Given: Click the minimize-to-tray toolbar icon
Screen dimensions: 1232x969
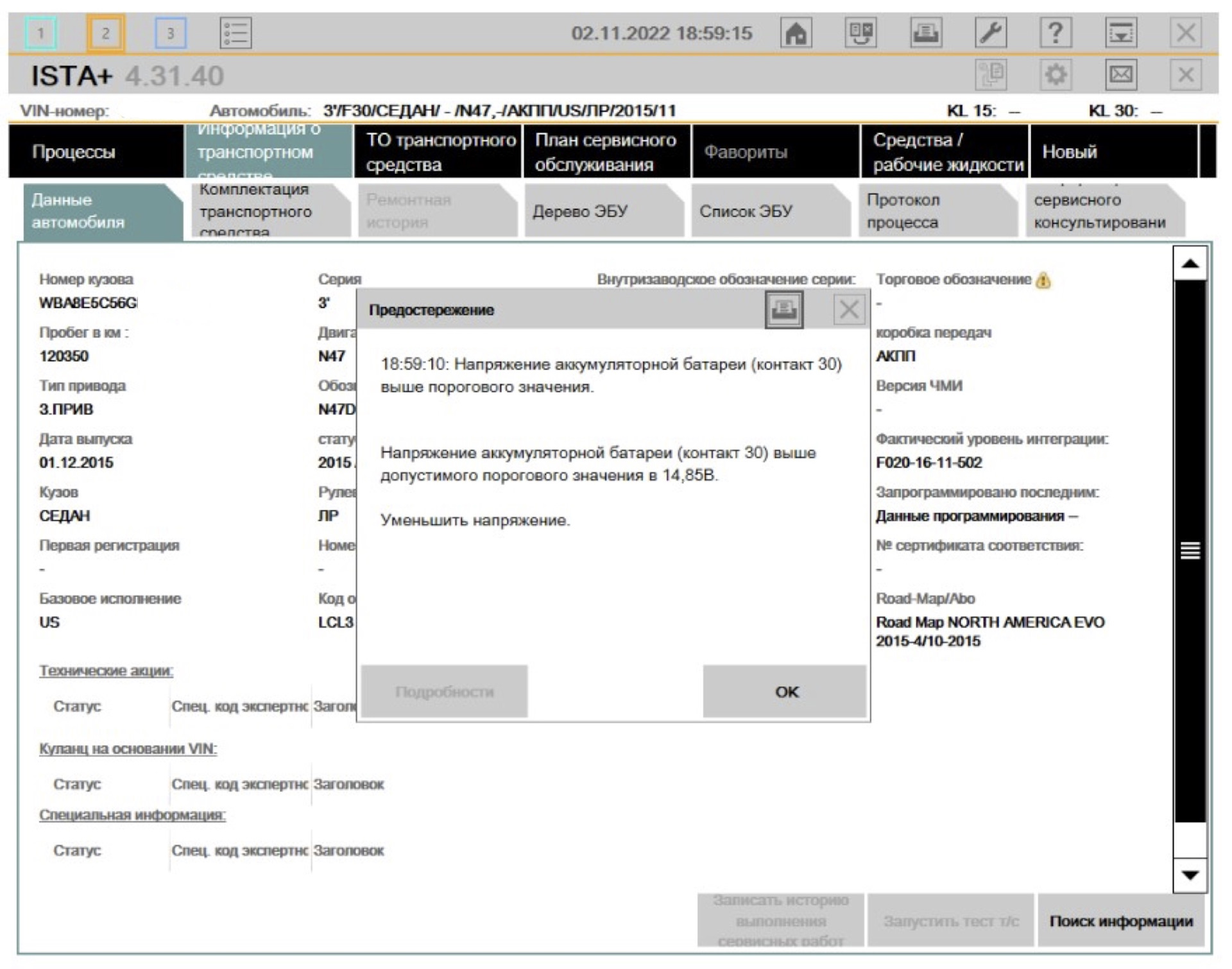Looking at the screenshot, I should coord(1121,32).
